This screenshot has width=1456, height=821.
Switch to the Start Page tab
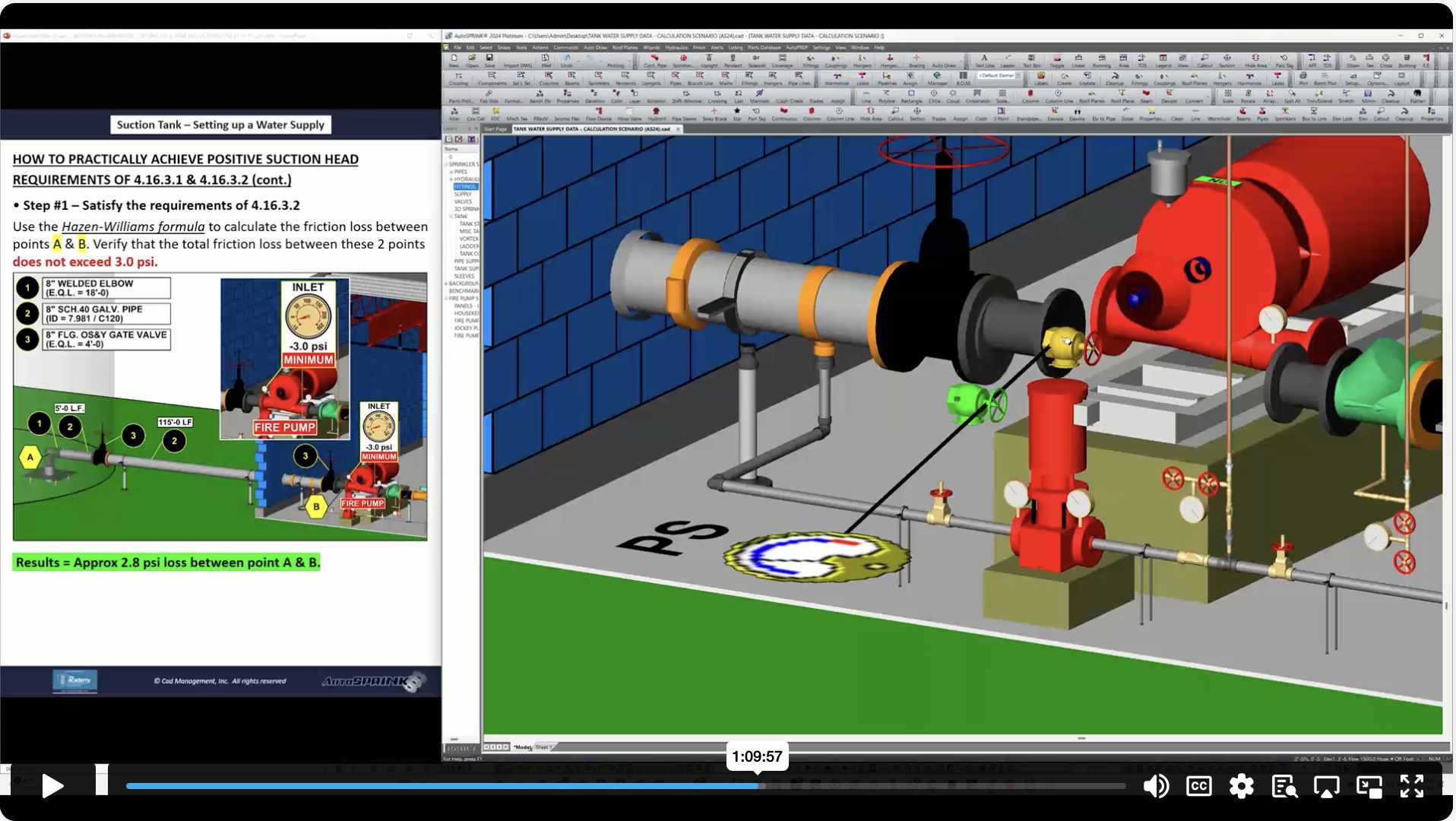[x=495, y=129]
